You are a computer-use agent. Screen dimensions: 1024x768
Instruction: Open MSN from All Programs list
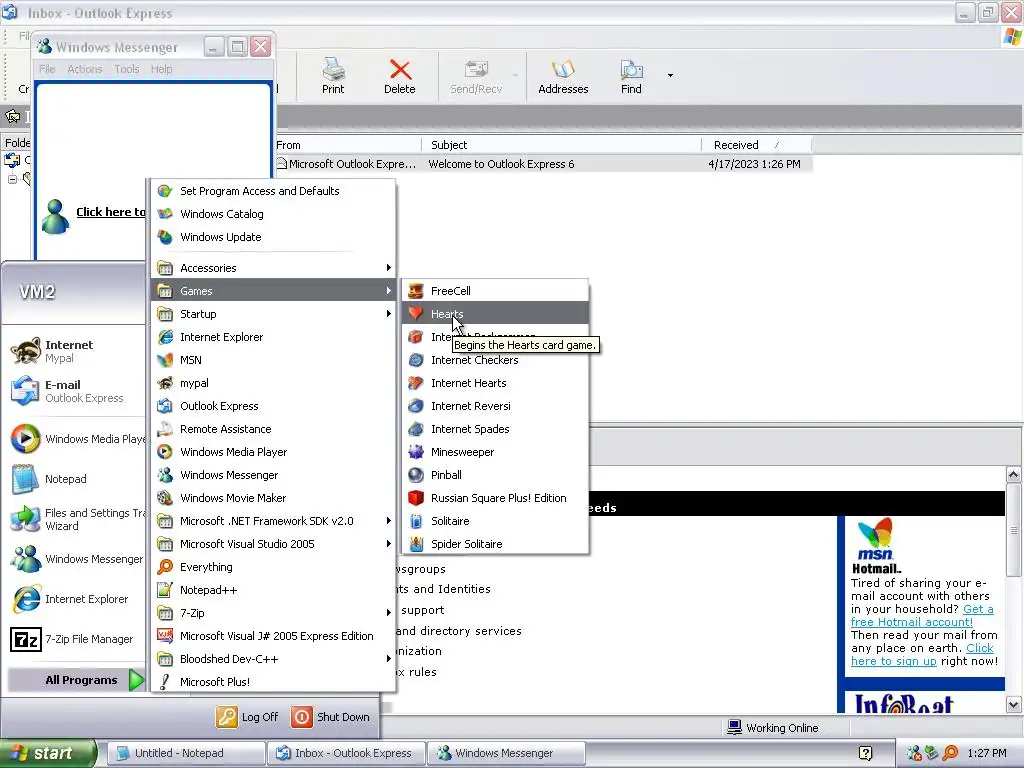pyautogui.click(x=273, y=360)
